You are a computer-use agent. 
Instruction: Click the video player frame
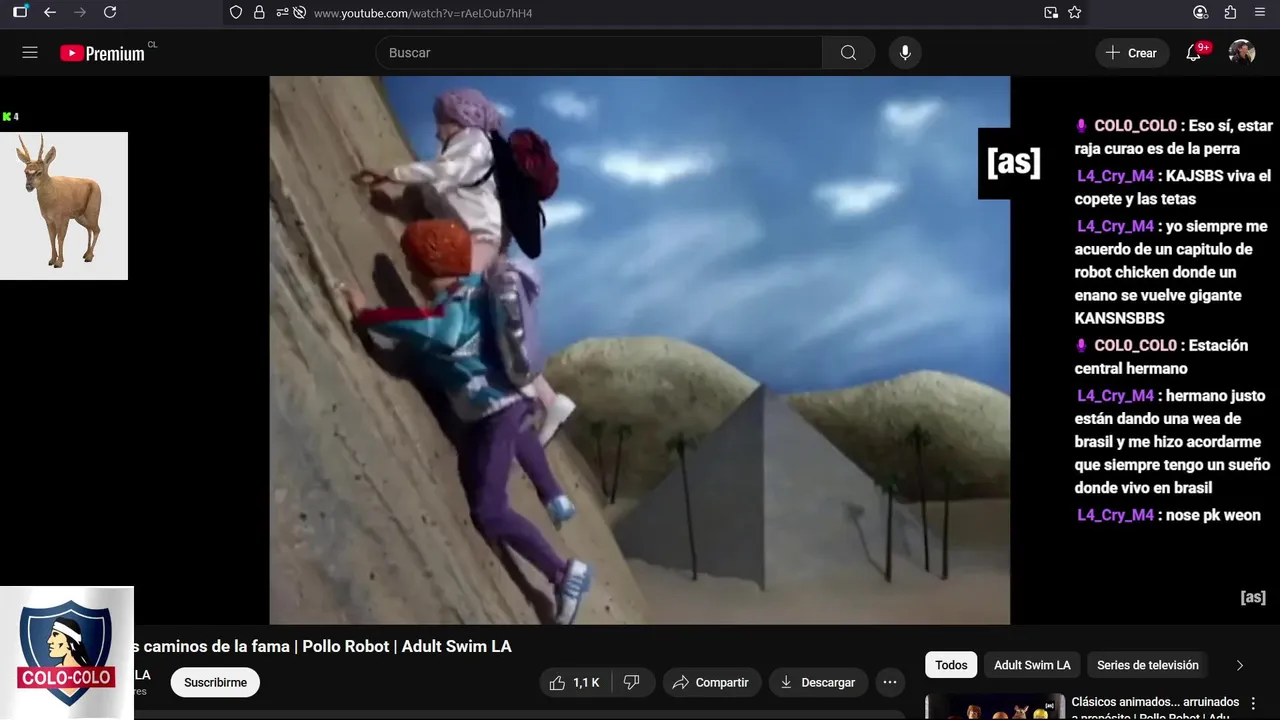[x=640, y=350]
